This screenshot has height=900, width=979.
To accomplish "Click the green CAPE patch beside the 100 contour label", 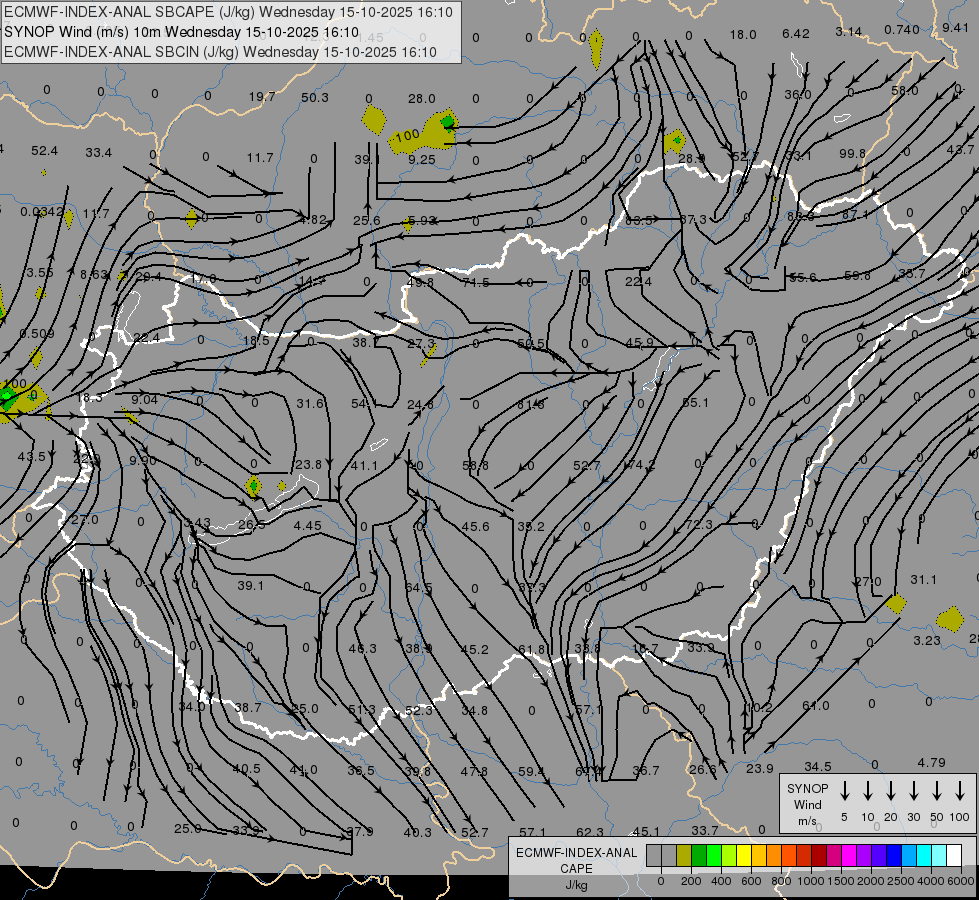I will point(448,121).
